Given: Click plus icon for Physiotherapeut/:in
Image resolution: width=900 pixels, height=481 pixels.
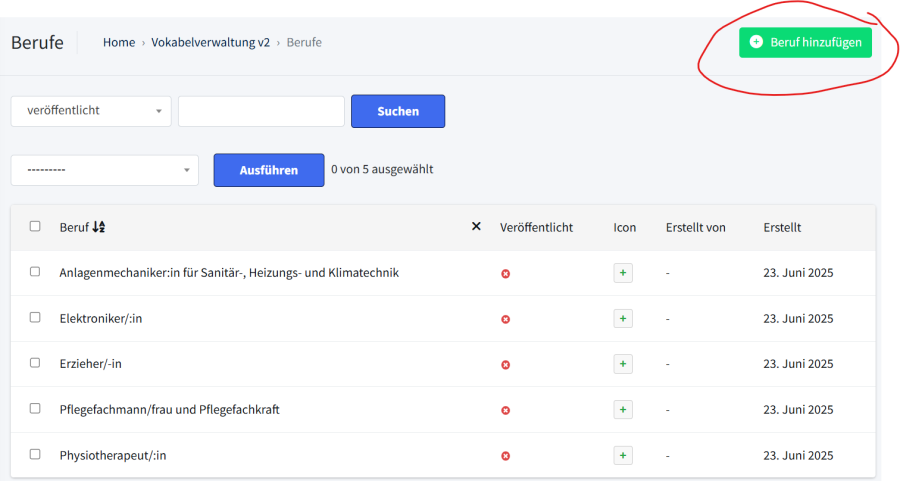Looking at the screenshot, I should pos(622,456).
